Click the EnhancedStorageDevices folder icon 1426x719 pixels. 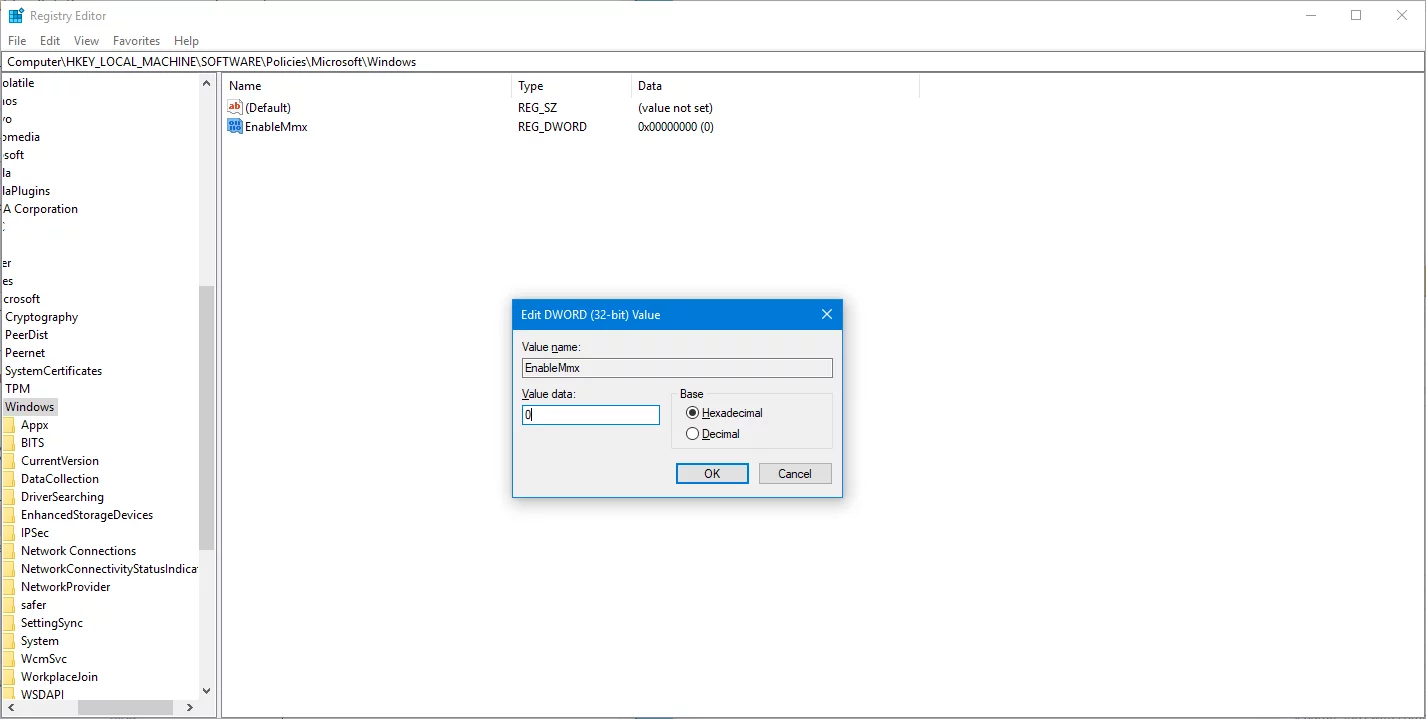point(8,515)
